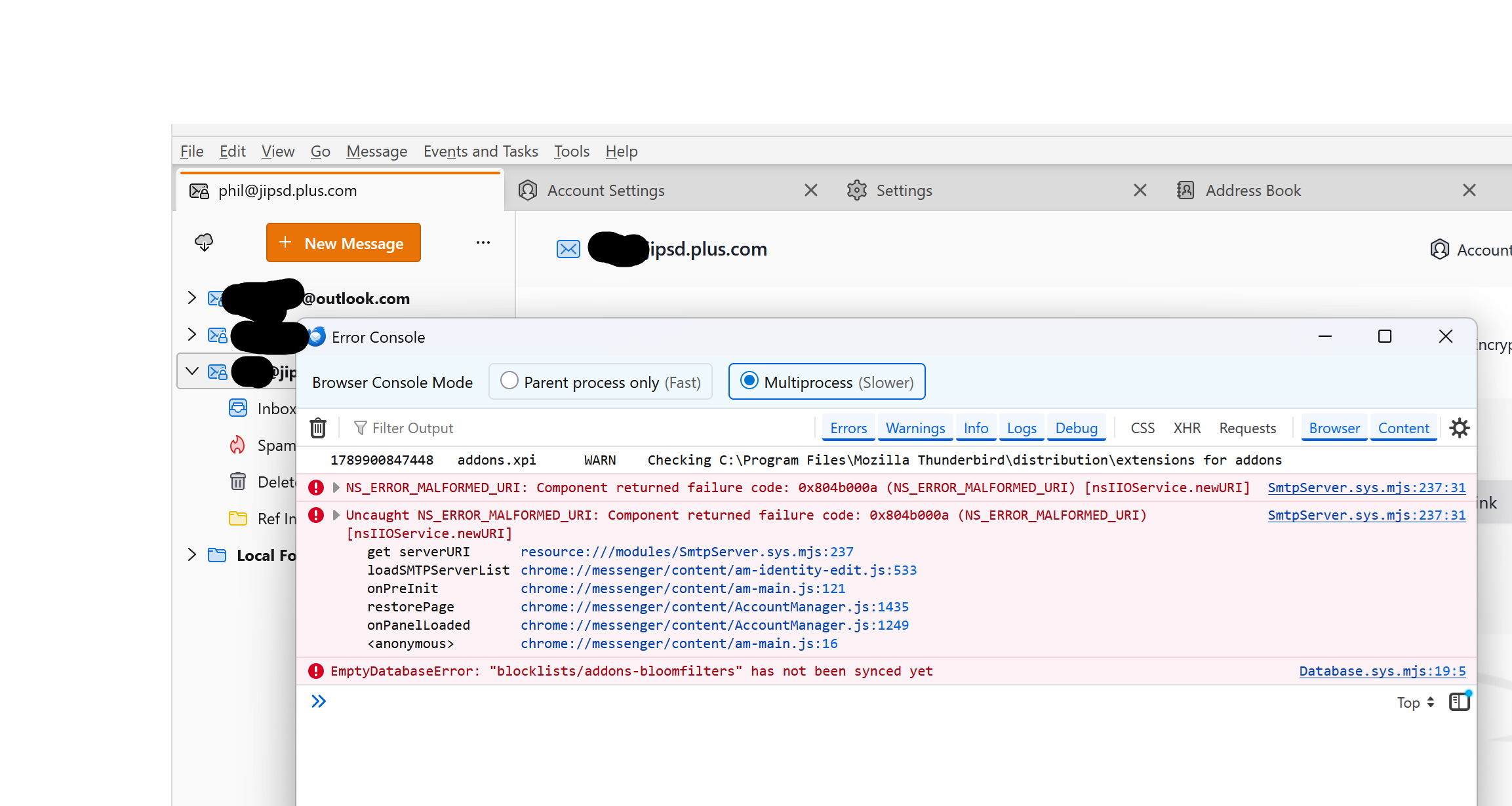Viewport: 1512px width, 806px height.
Task: Expand the Uncaught NS_ERROR_MALFORMED_URI error details
Action: pos(336,515)
